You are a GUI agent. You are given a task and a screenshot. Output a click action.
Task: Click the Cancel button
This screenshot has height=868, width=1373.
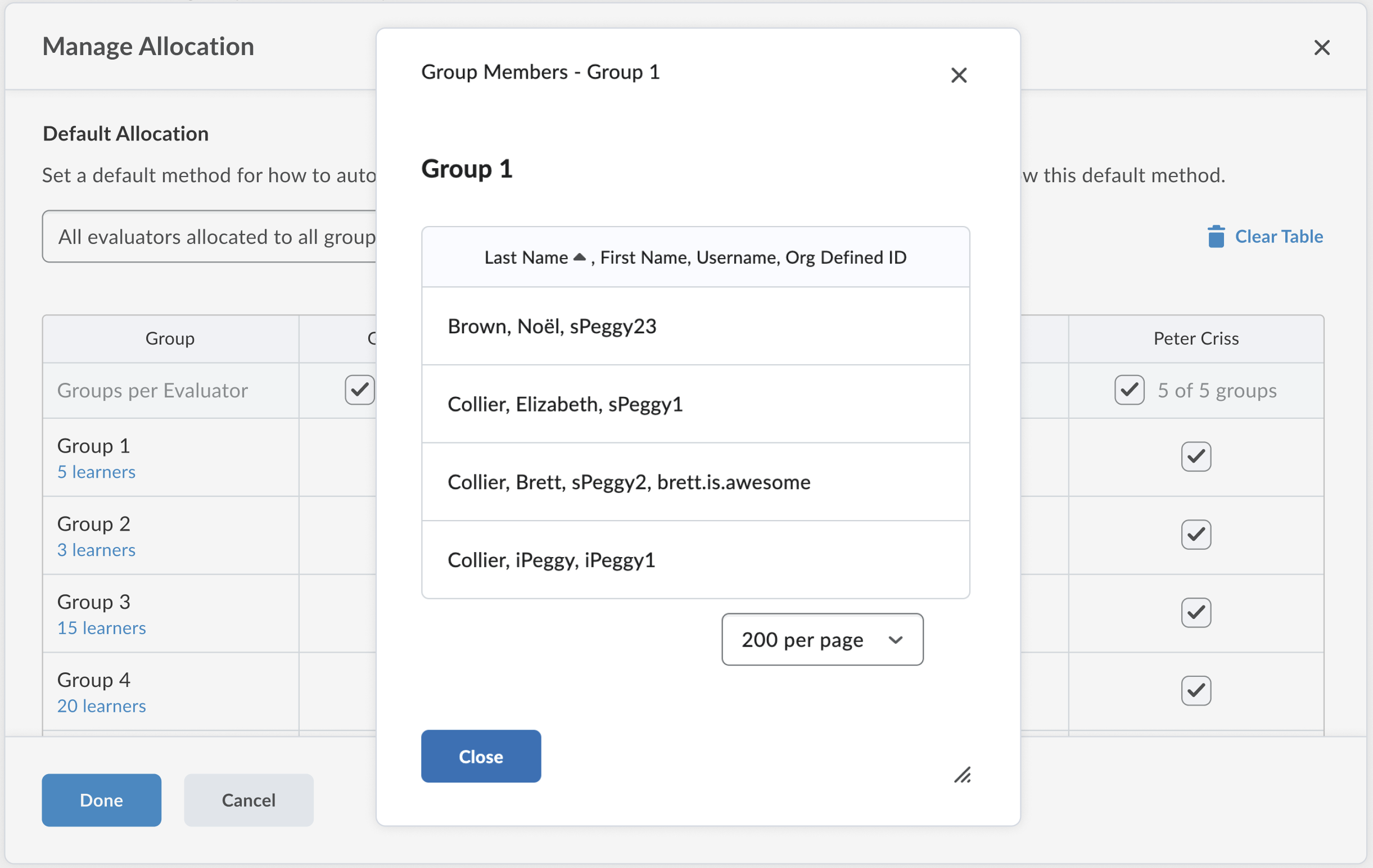pos(249,799)
